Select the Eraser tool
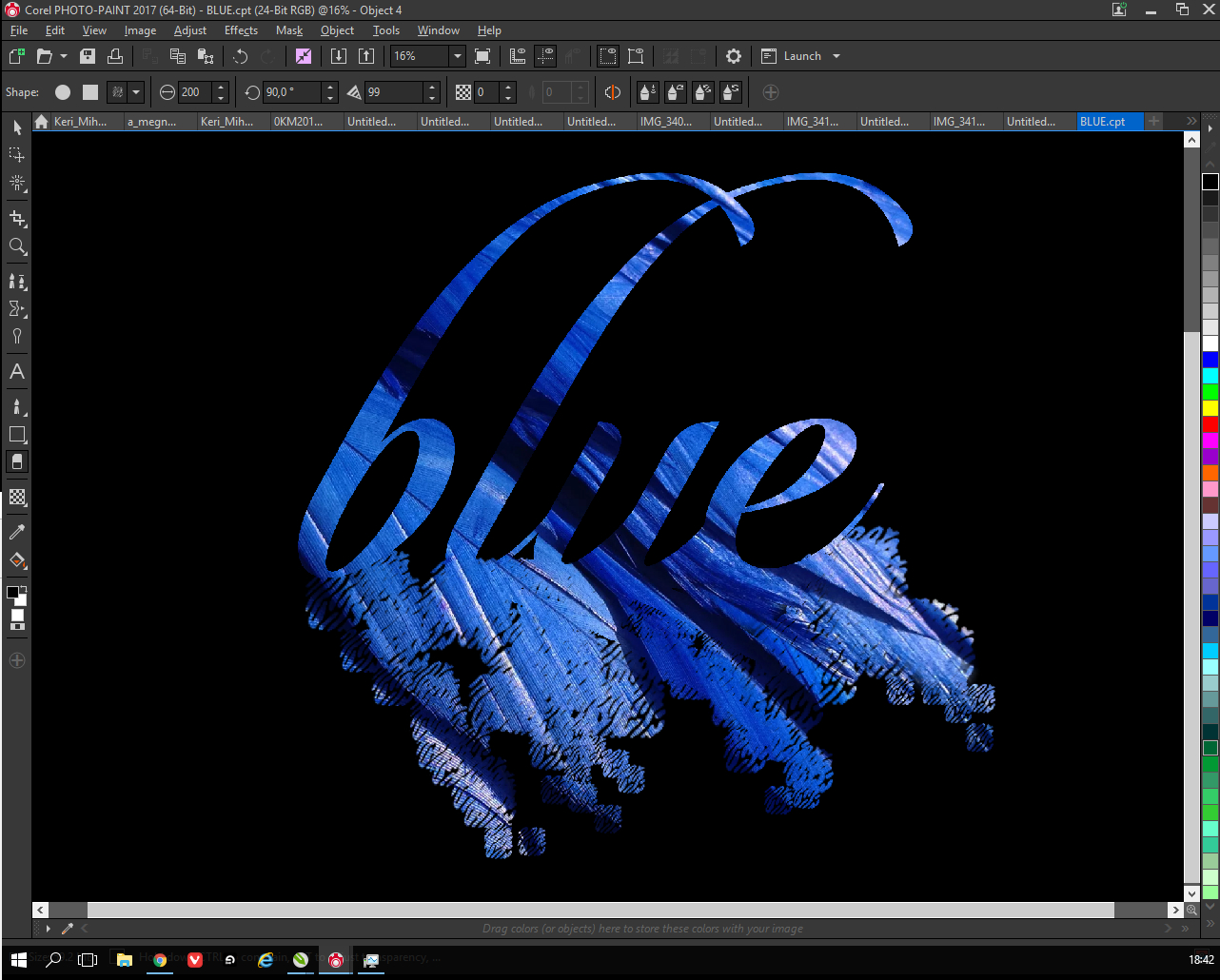This screenshot has width=1220, height=980. [17, 462]
